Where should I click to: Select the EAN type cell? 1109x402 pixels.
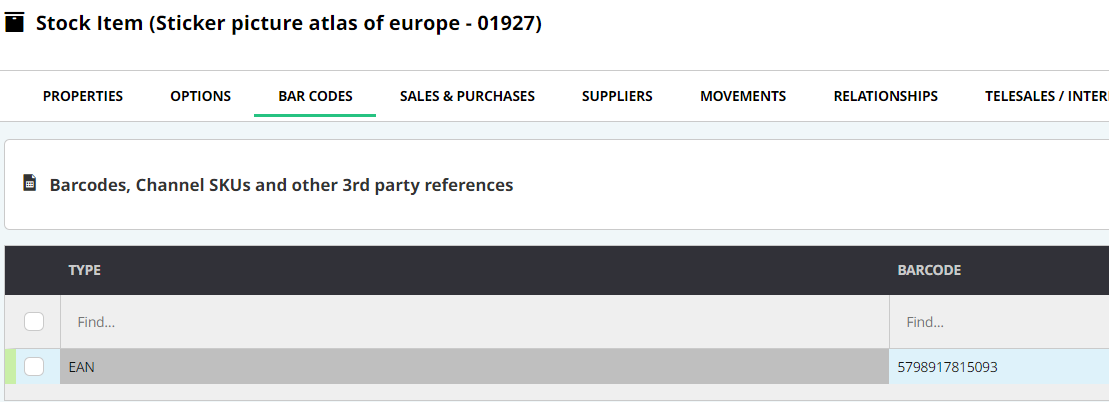pyautogui.click(x=475, y=367)
